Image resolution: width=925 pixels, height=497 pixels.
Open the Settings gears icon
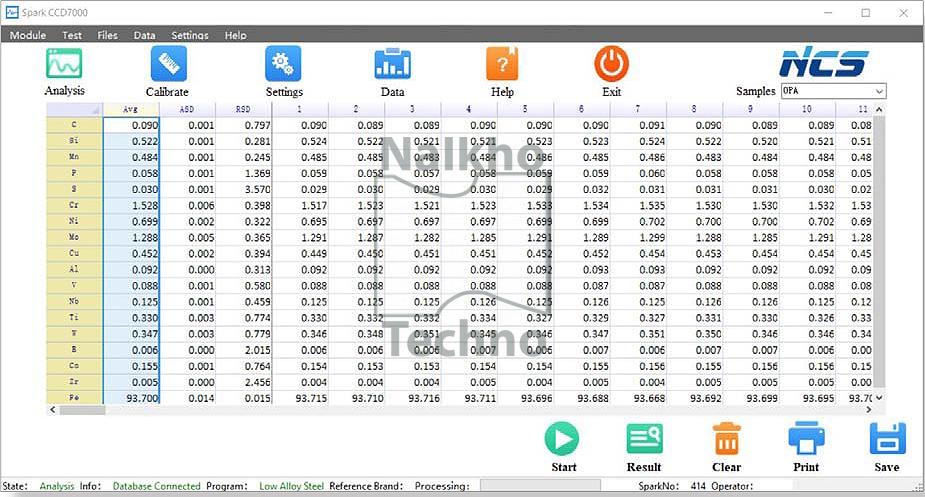(x=283, y=64)
